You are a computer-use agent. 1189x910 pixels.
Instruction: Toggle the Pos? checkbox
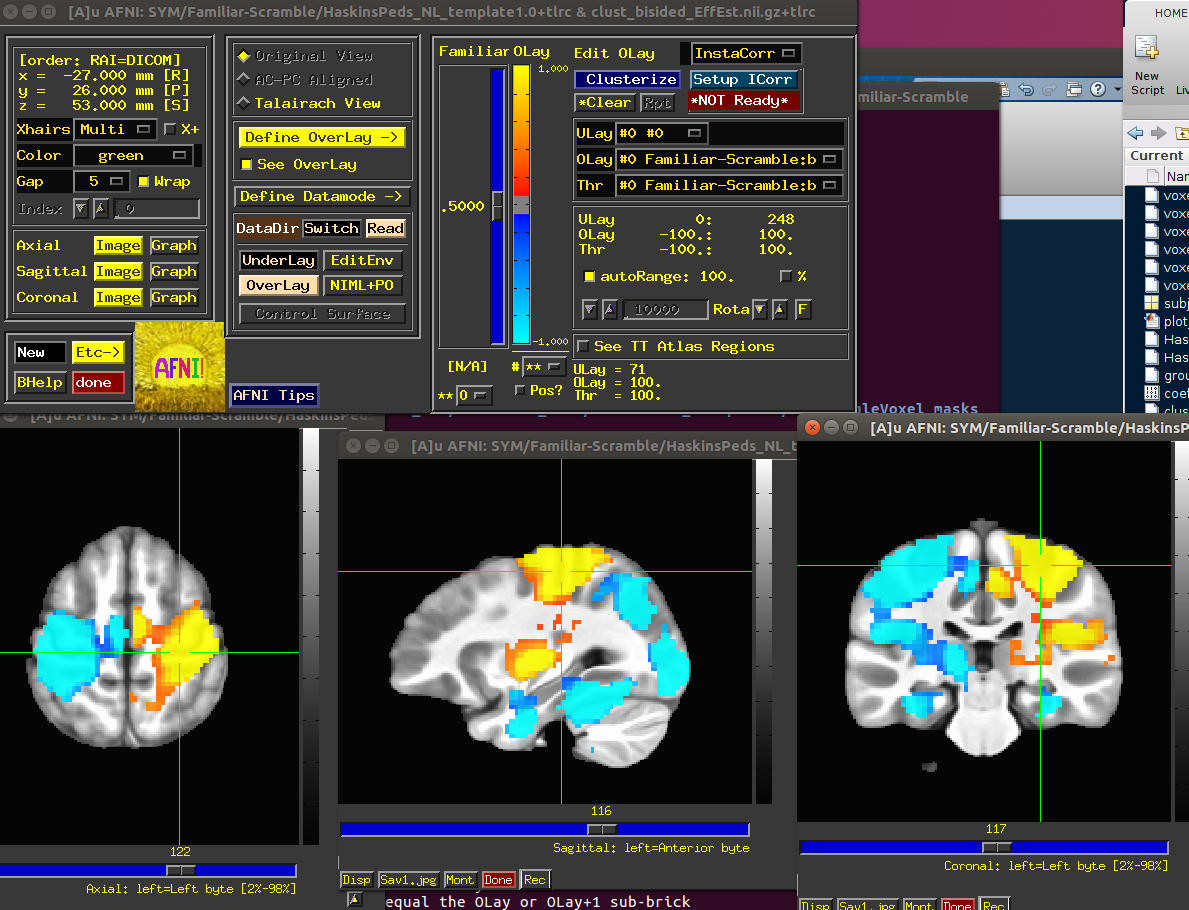tap(519, 390)
